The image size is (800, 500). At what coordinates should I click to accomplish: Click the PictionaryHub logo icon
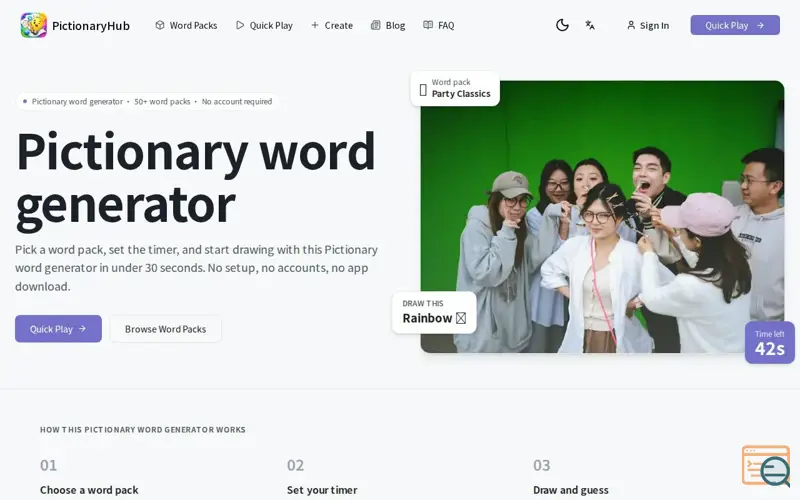[x=34, y=25]
